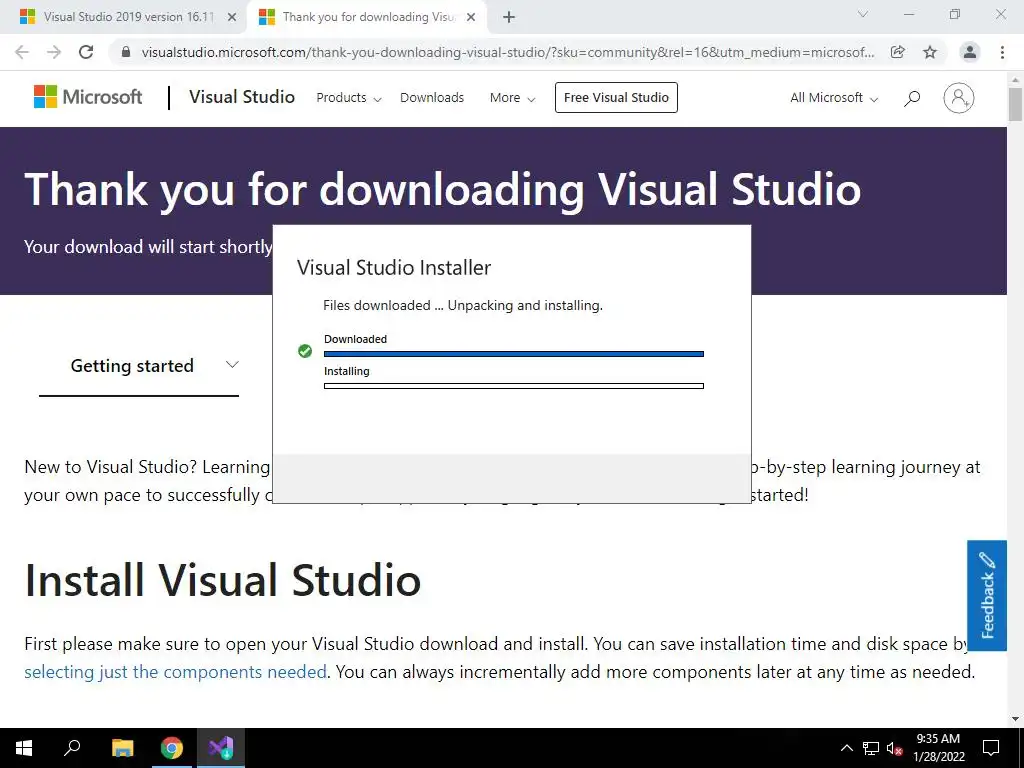Click the share page icon in address bar
The height and width of the screenshot is (768, 1024).
tap(898, 52)
